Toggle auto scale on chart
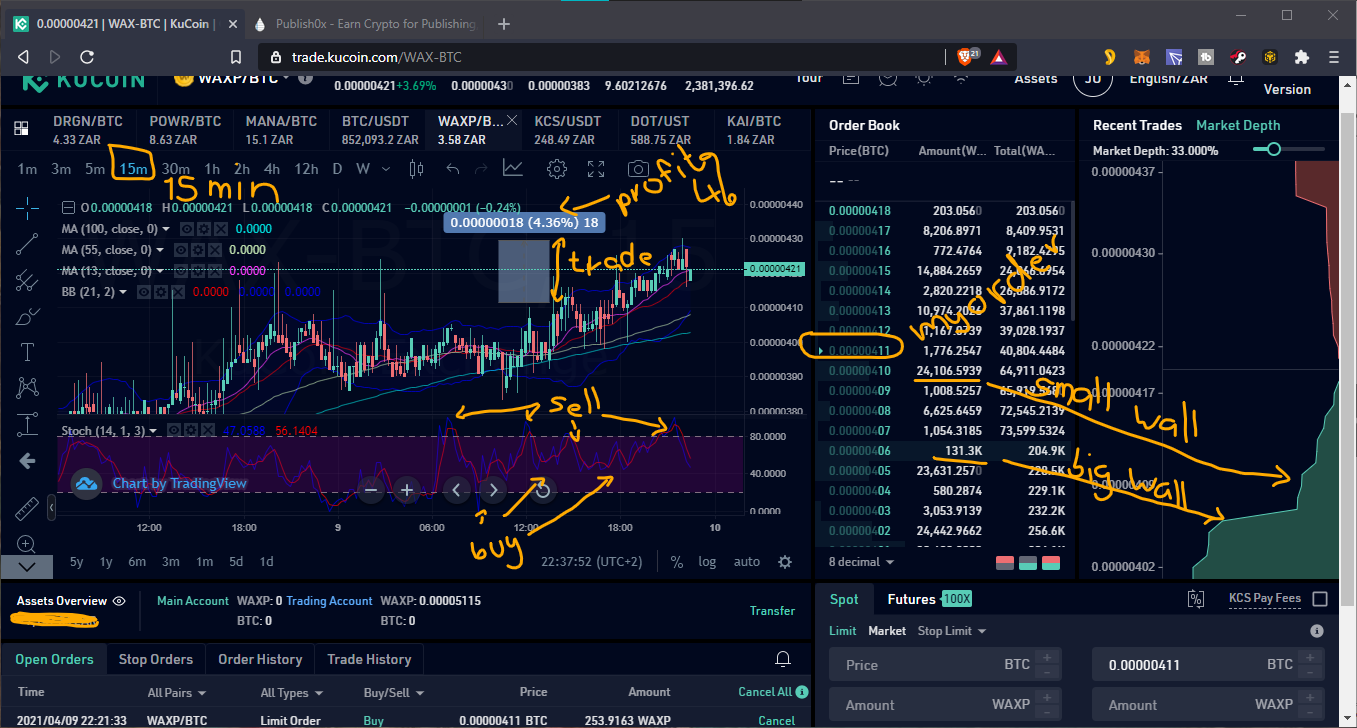1357x728 pixels. [747, 562]
